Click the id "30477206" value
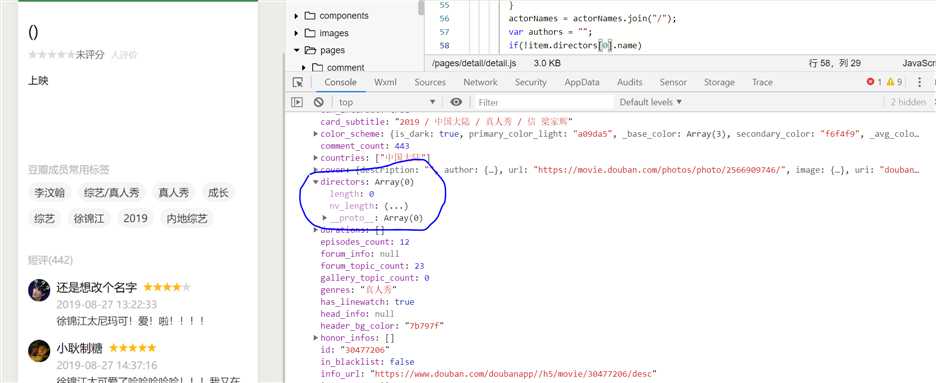The height and width of the screenshot is (383, 936). click(x=365, y=350)
